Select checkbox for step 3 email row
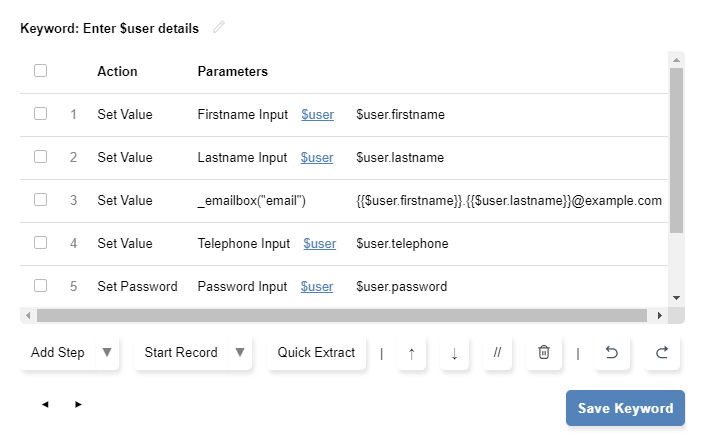 tap(40, 200)
